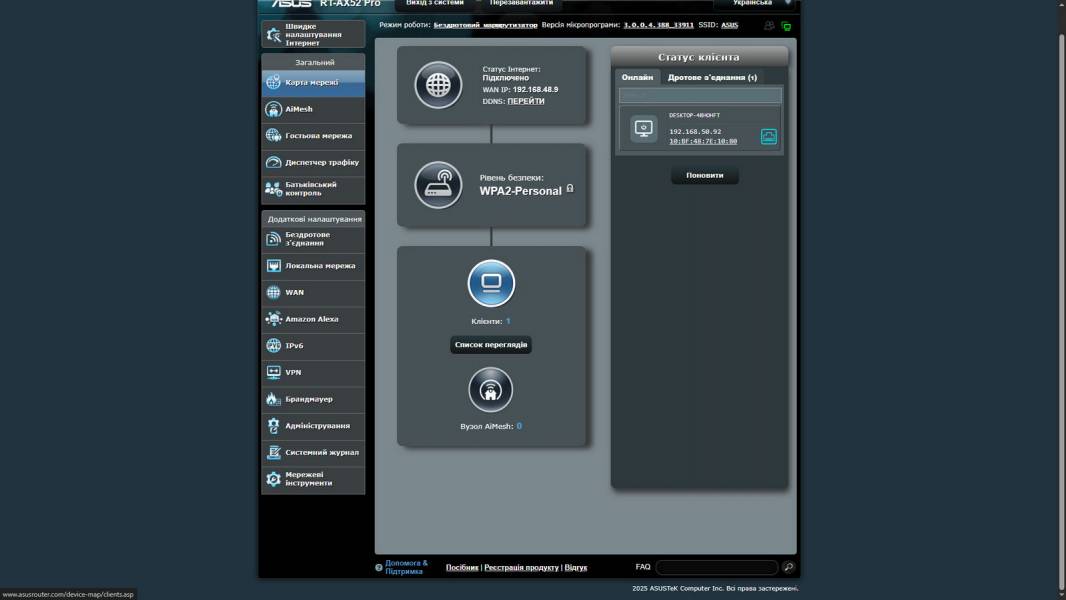1066x600 pixels.
Task: Click the users icon in top status bar
Action: click(x=769, y=26)
